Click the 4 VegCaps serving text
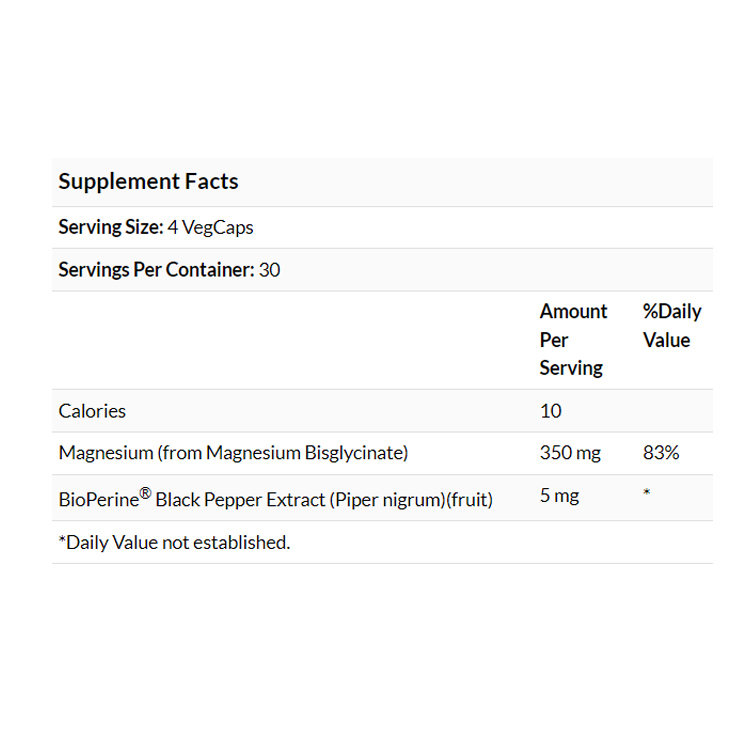The height and width of the screenshot is (750, 750). [211, 228]
